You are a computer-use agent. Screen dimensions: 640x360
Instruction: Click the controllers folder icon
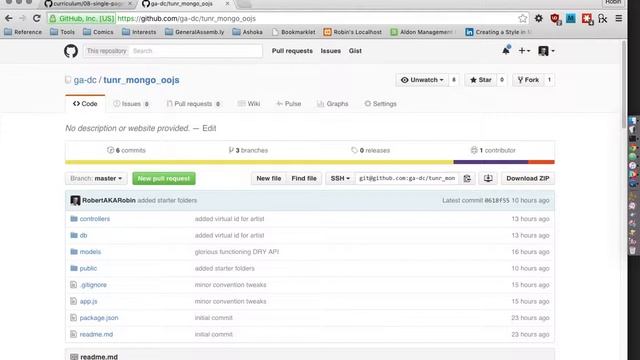74,219
